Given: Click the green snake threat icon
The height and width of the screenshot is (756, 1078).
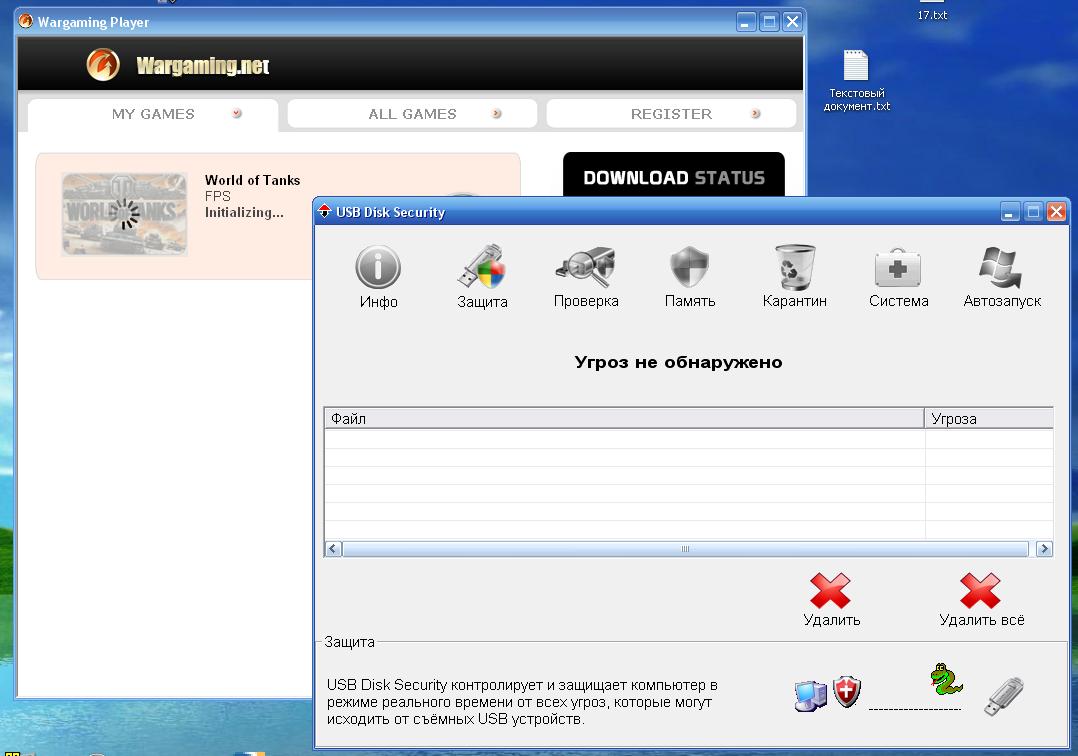Looking at the screenshot, I should pos(946,680).
